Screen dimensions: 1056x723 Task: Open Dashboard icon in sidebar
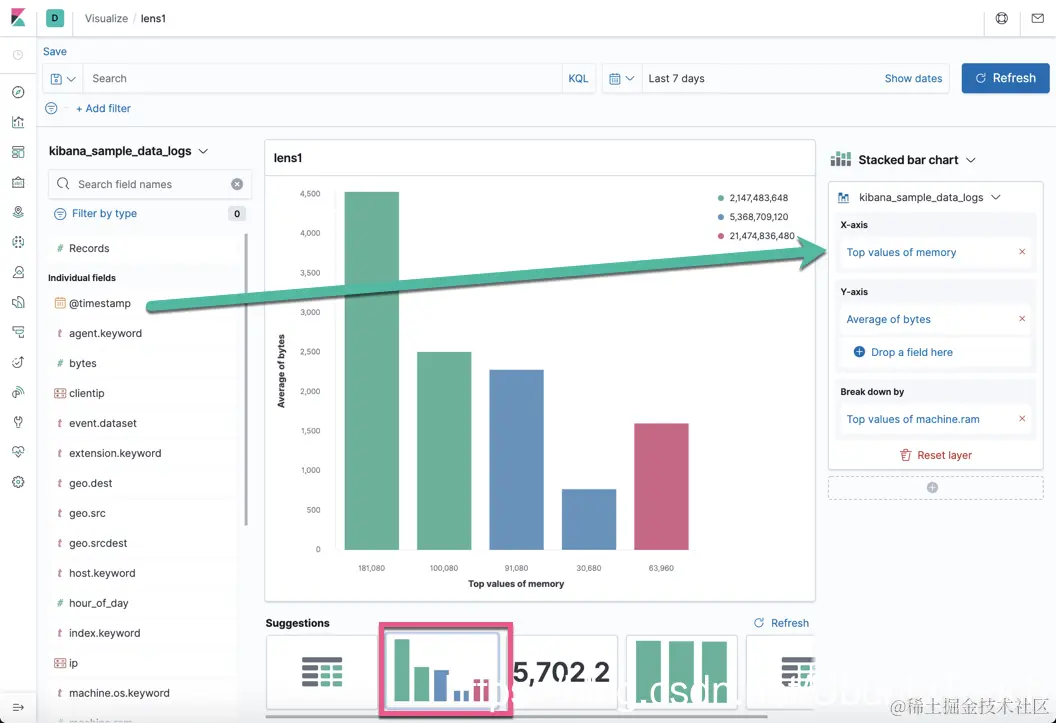pyautogui.click(x=18, y=152)
